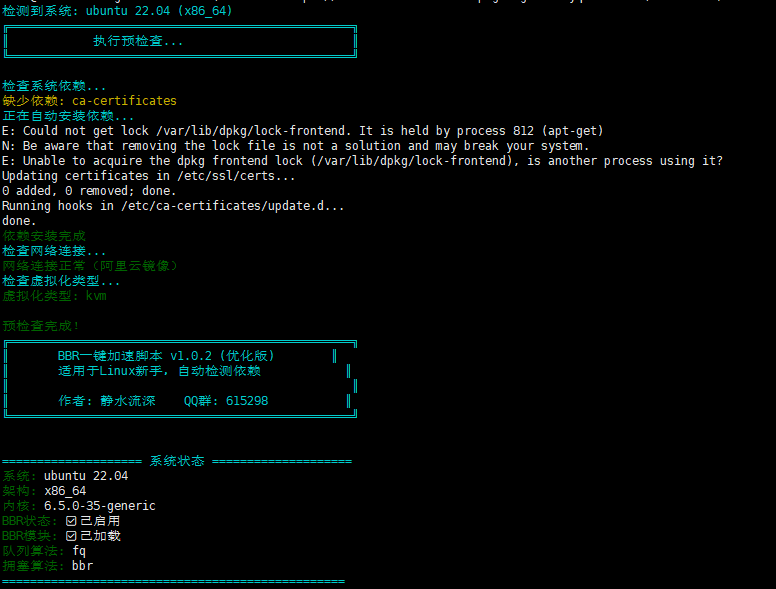The height and width of the screenshot is (589, 776).
Task: Click the BBR模块 已加载 checkmark
Action: coord(71,536)
